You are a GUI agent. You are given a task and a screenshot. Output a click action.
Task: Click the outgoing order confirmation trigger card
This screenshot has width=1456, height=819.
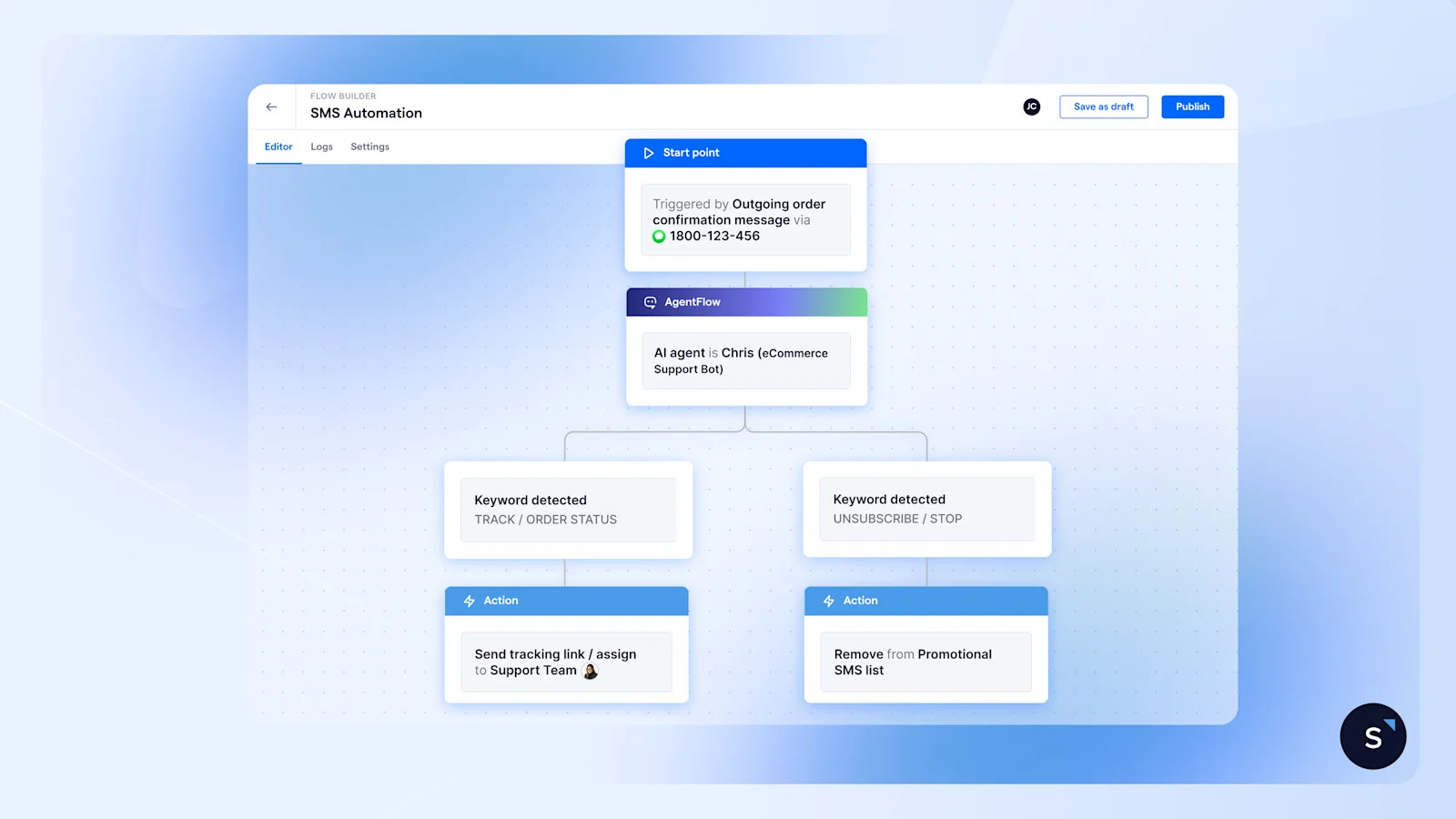tap(745, 219)
